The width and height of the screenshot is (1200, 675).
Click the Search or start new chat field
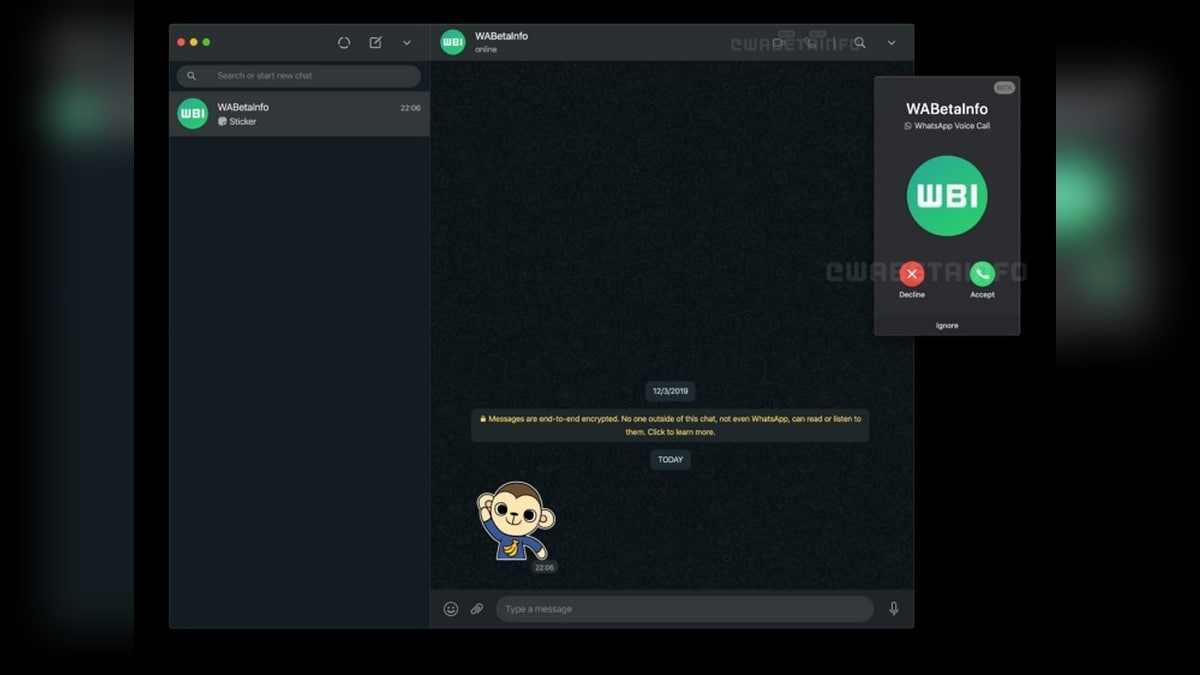tap(300, 76)
